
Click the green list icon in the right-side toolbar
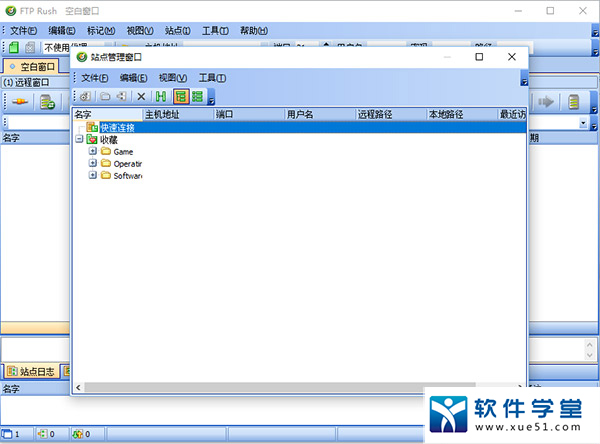click(574, 102)
